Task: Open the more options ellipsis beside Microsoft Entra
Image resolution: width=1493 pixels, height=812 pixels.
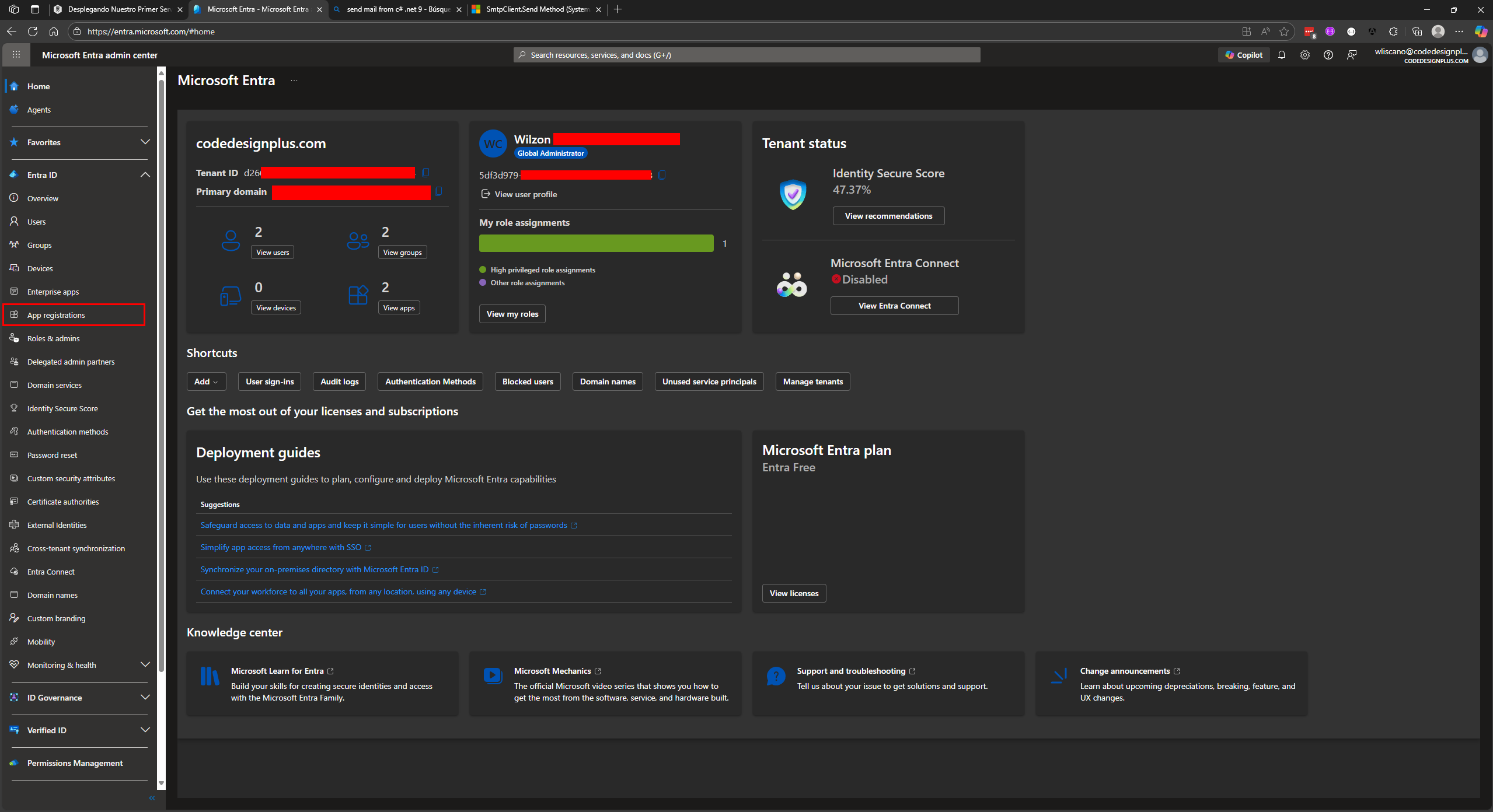Action: [x=294, y=80]
